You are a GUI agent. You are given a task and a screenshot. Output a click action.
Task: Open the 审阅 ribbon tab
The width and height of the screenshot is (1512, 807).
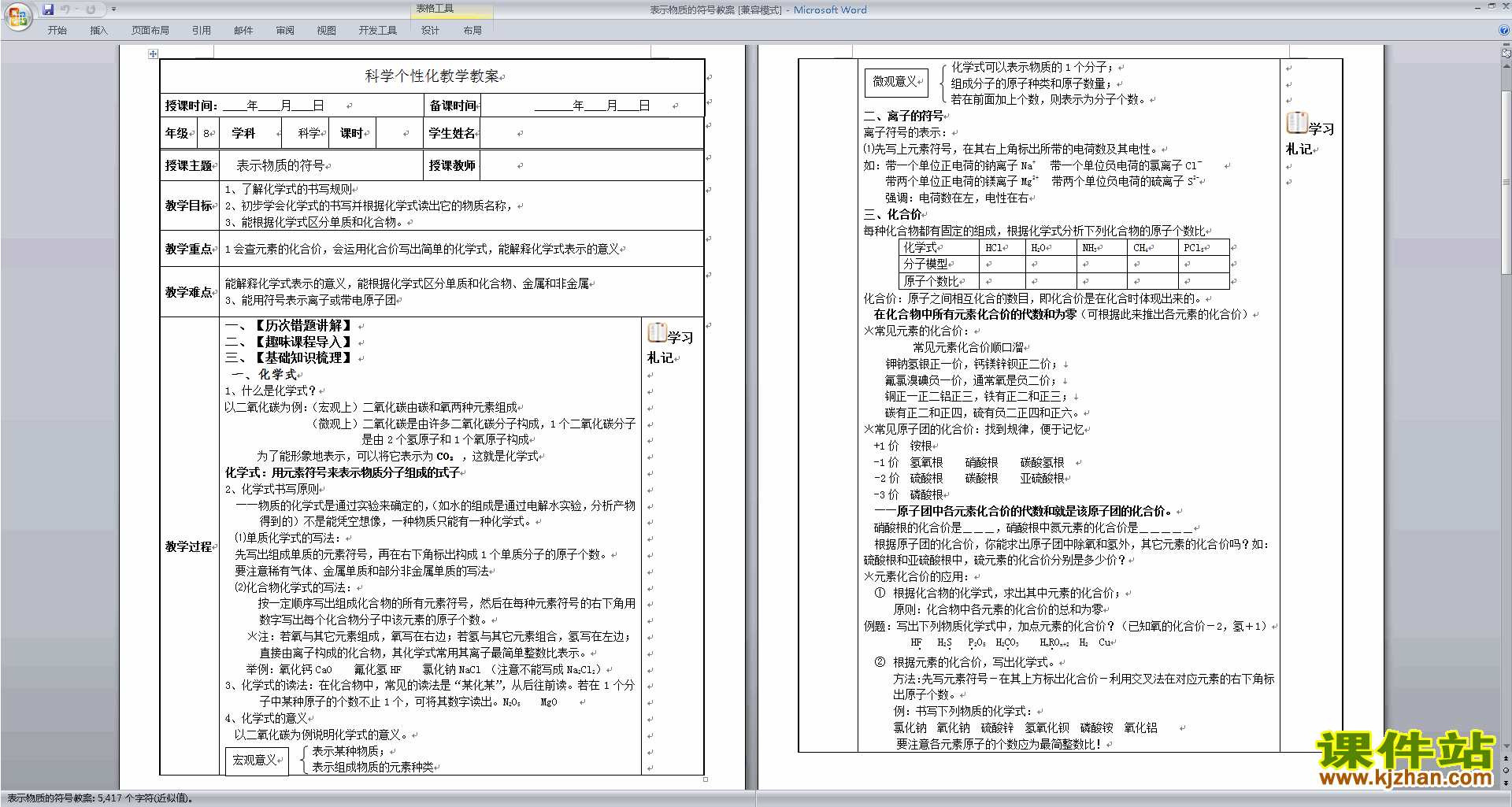(285, 31)
